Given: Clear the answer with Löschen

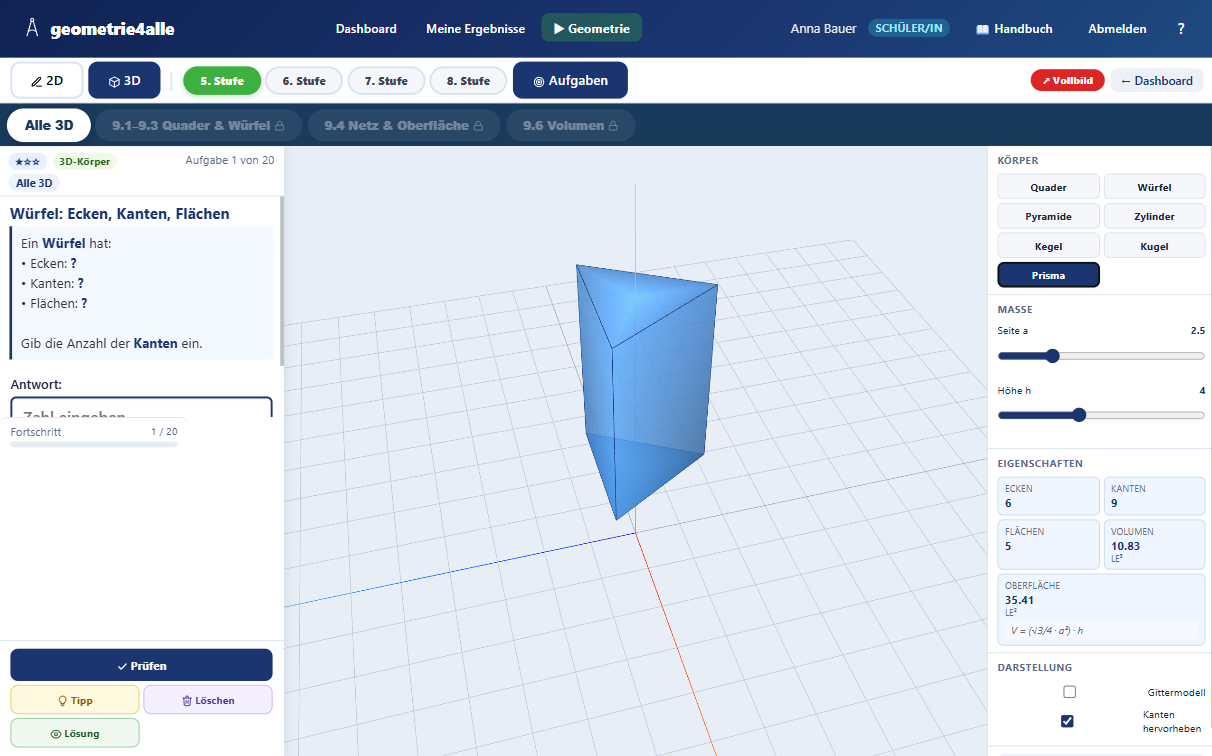Looking at the screenshot, I should [x=208, y=700].
